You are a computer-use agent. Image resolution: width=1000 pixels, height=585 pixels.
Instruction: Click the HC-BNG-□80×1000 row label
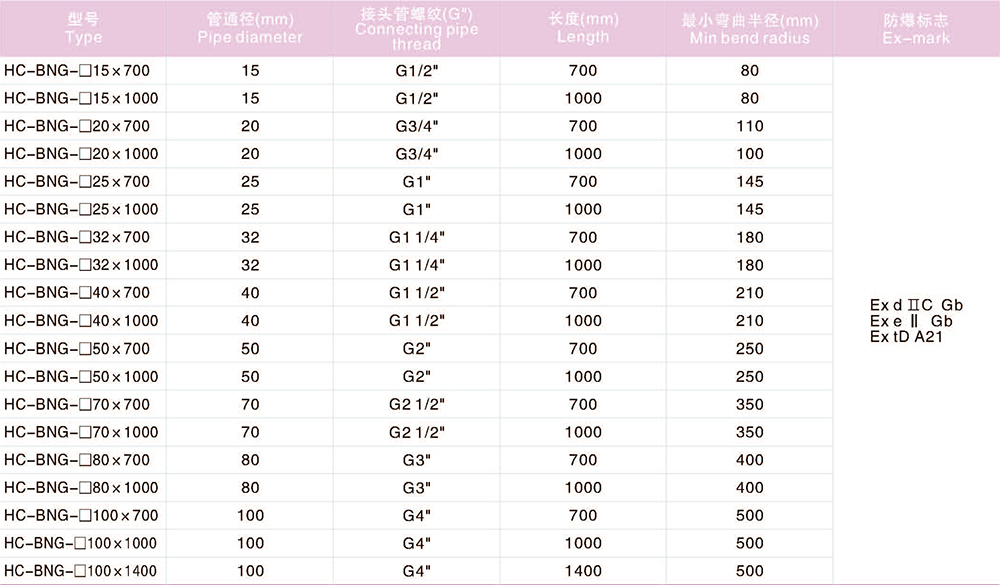[x=81, y=488]
